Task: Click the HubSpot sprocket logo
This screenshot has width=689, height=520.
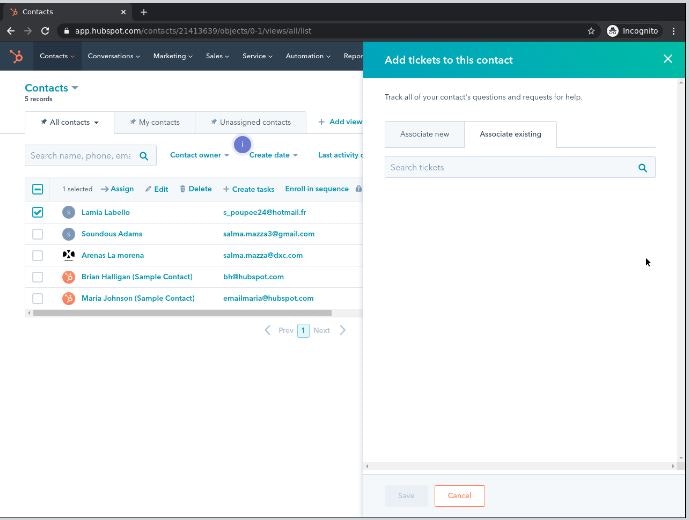Action: tap(16, 56)
